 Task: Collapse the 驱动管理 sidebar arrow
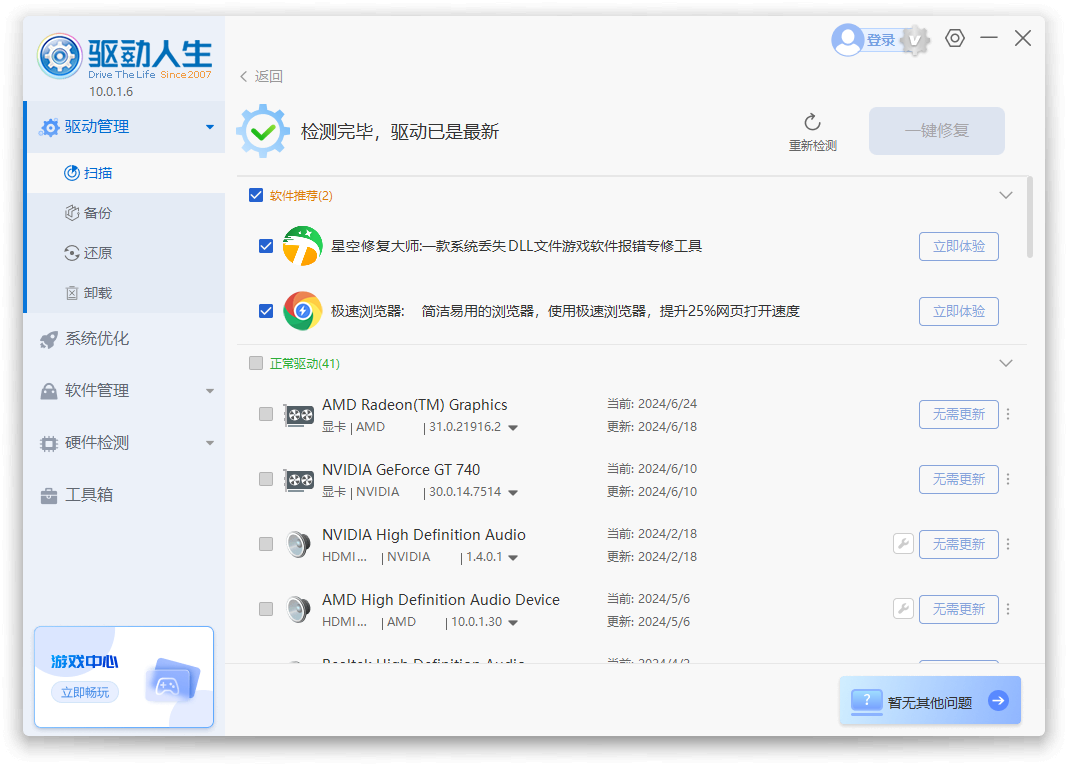[210, 127]
